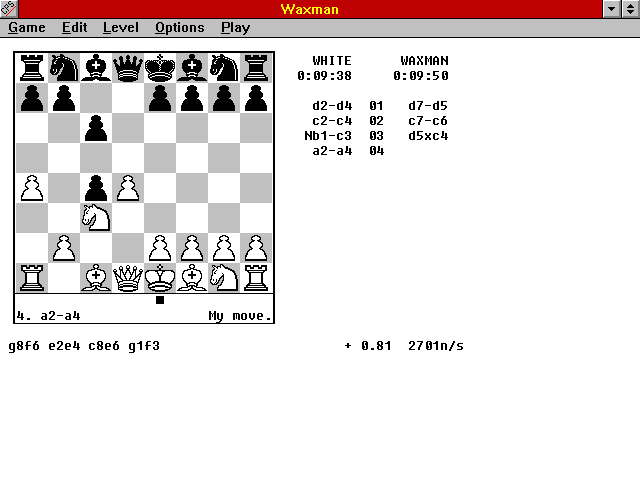Select the white rook on h1

click(256, 278)
